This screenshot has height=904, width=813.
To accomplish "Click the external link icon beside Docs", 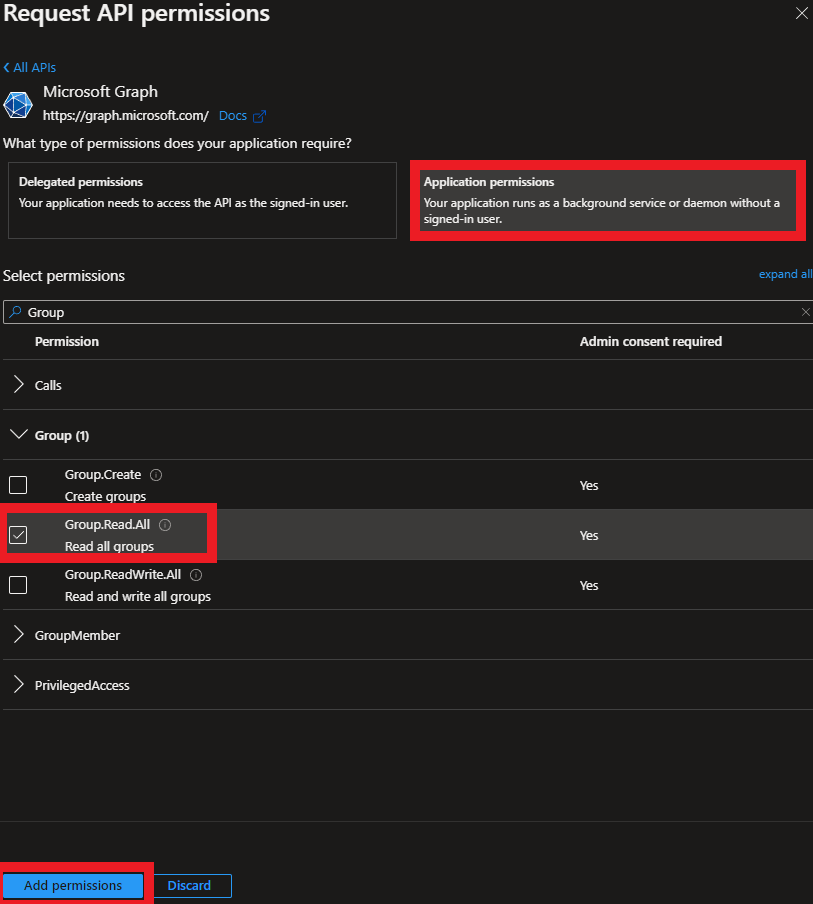I will pos(259,116).
